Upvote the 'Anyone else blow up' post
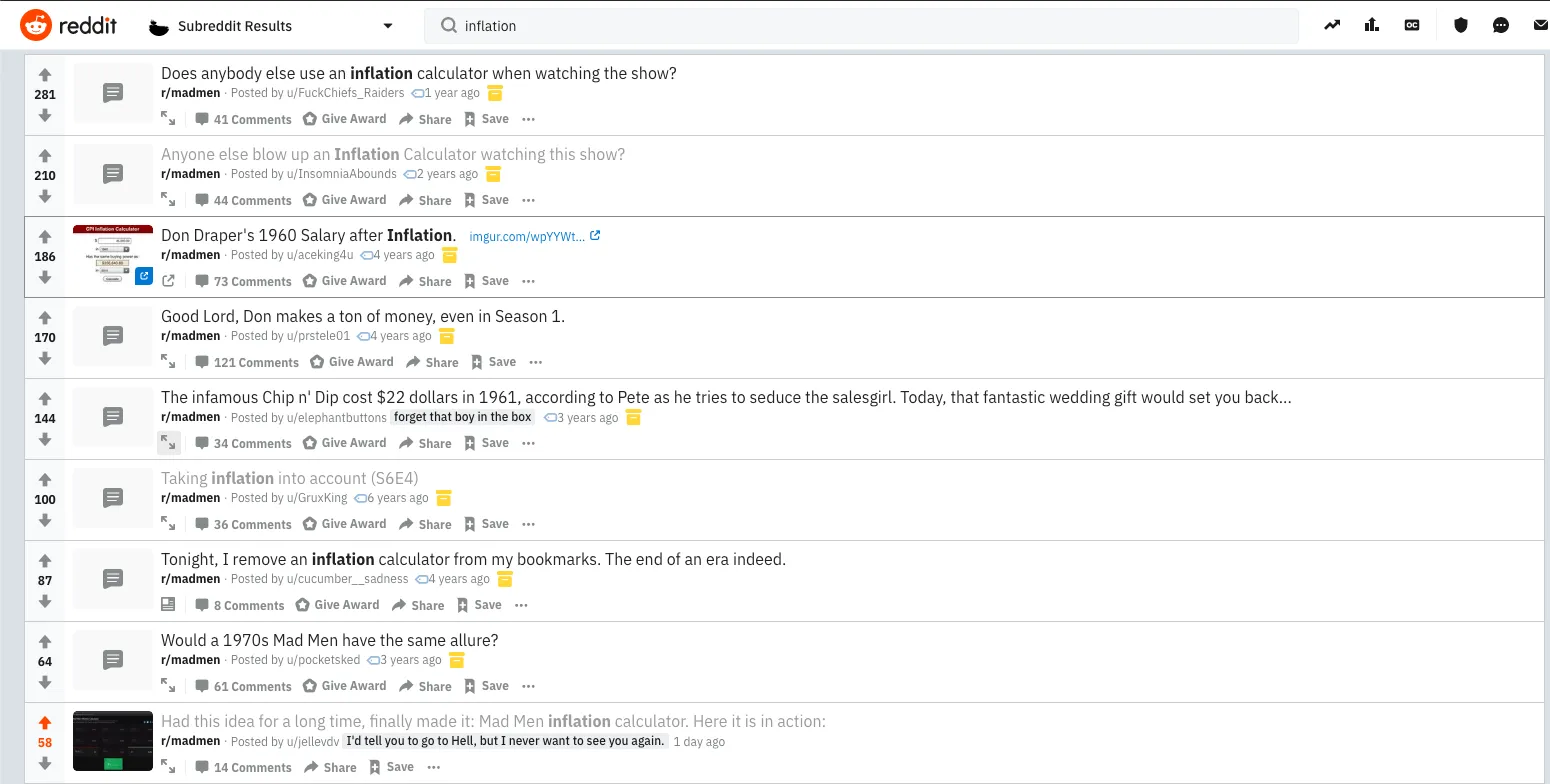1550x784 pixels. (x=45, y=155)
